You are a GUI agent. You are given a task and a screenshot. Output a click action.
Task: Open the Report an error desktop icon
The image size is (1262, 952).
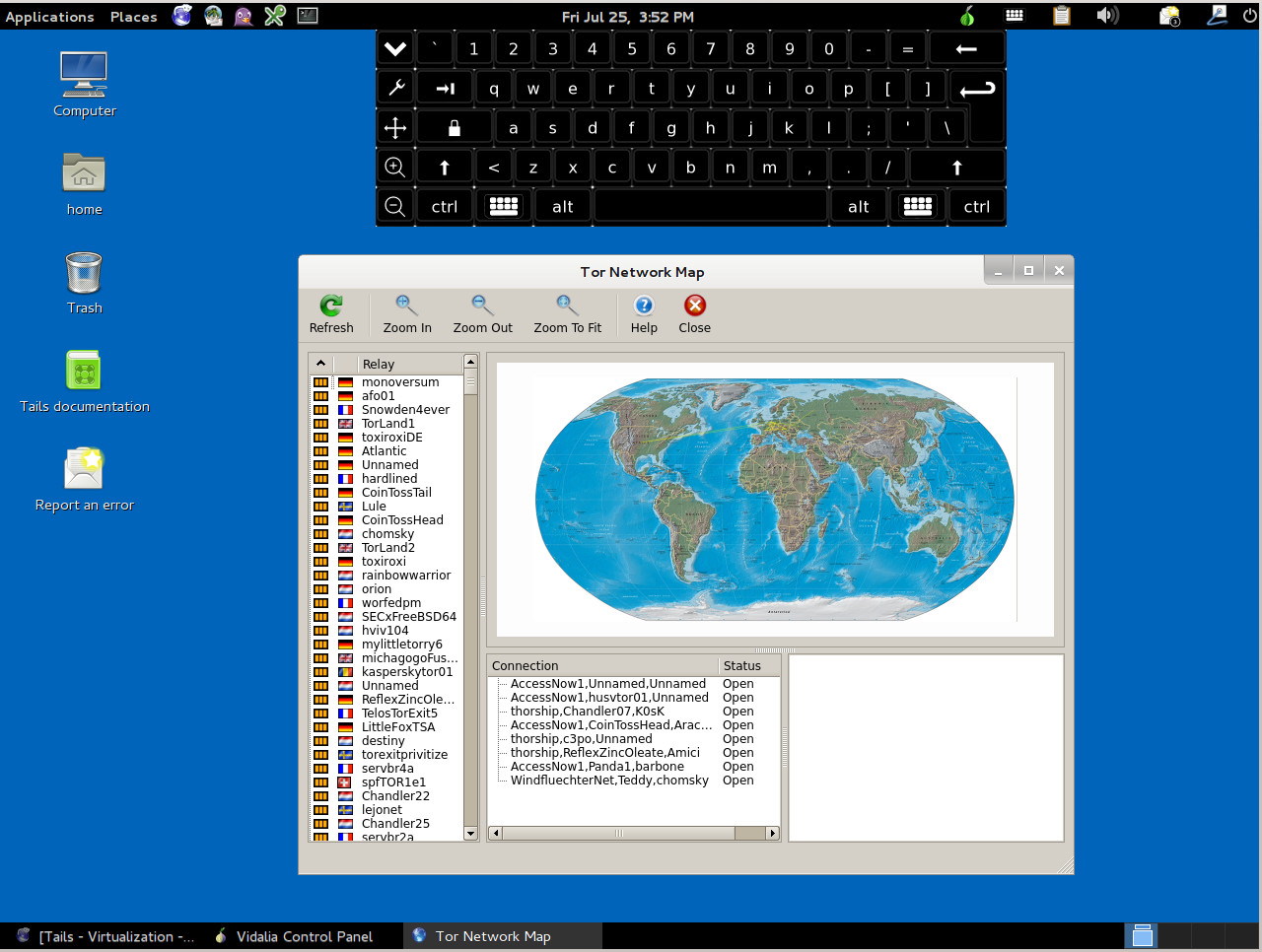(84, 479)
